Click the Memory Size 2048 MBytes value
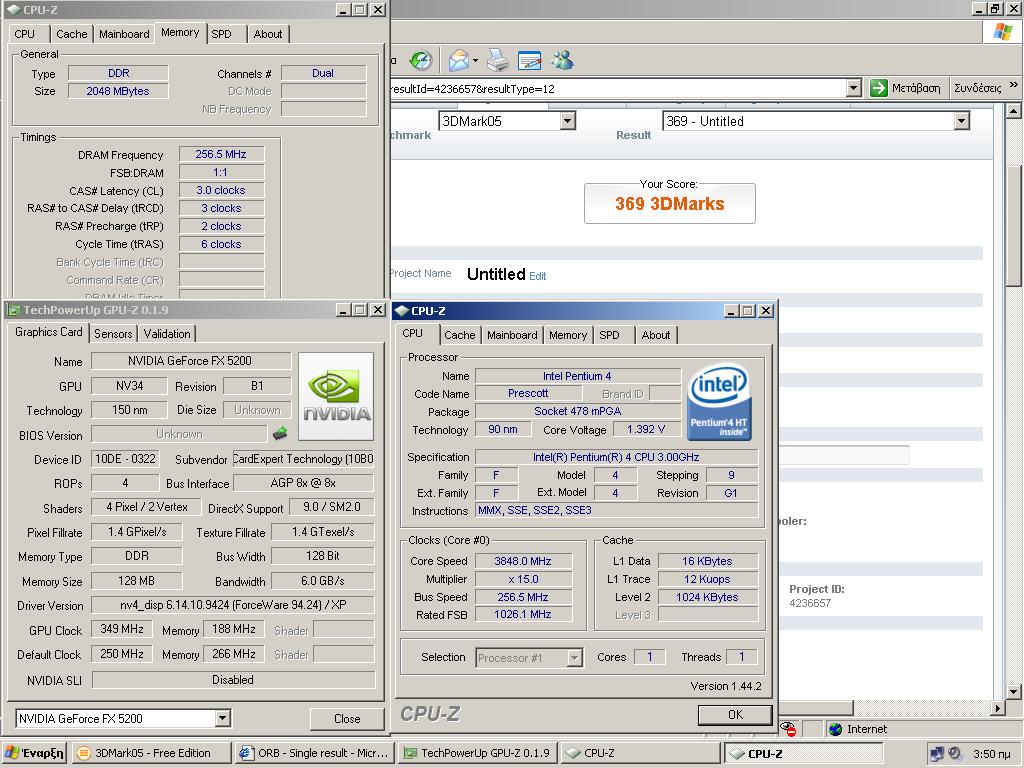The height and width of the screenshot is (768, 1024). 118,91
